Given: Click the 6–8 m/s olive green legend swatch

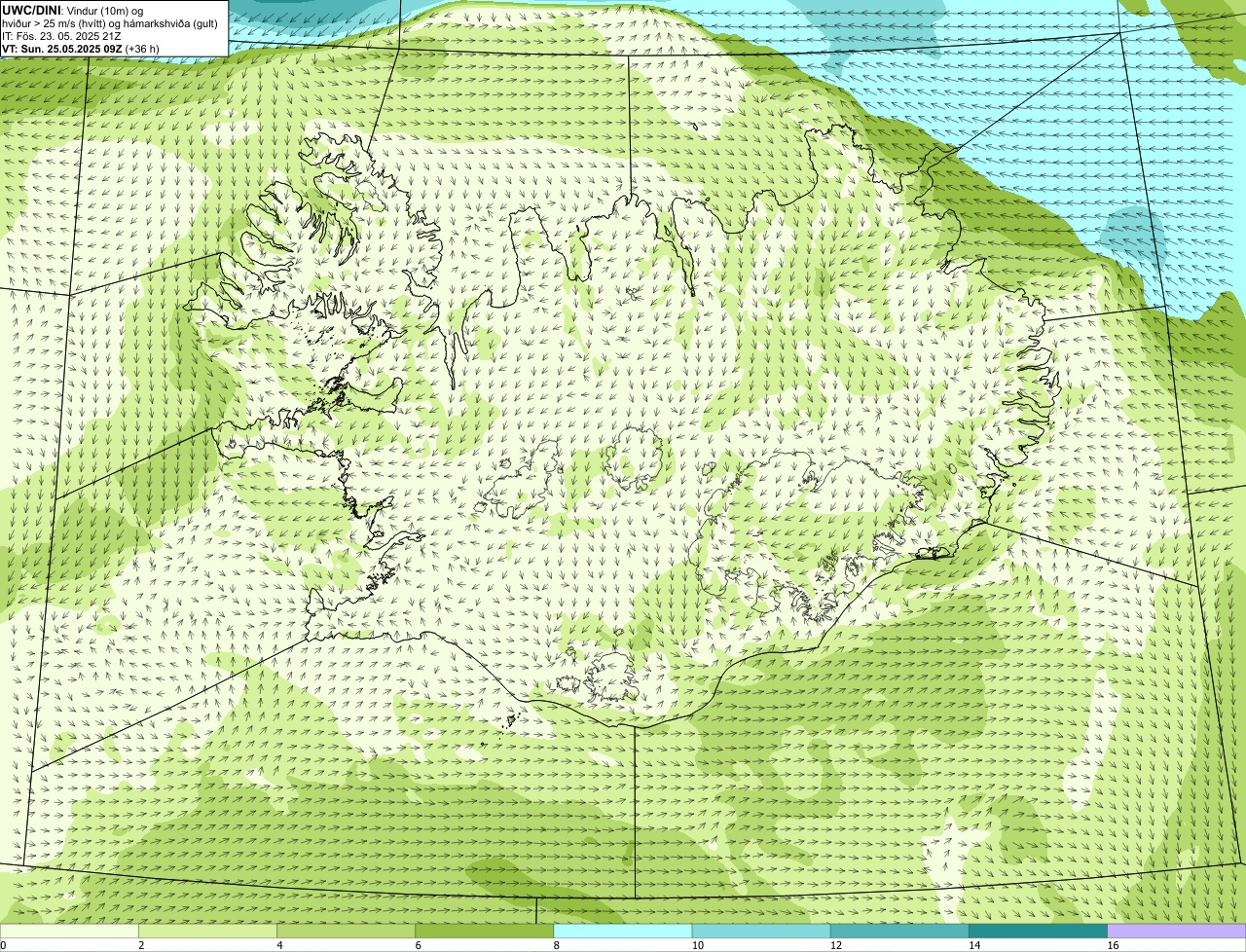Looking at the screenshot, I should pos(484,932).
